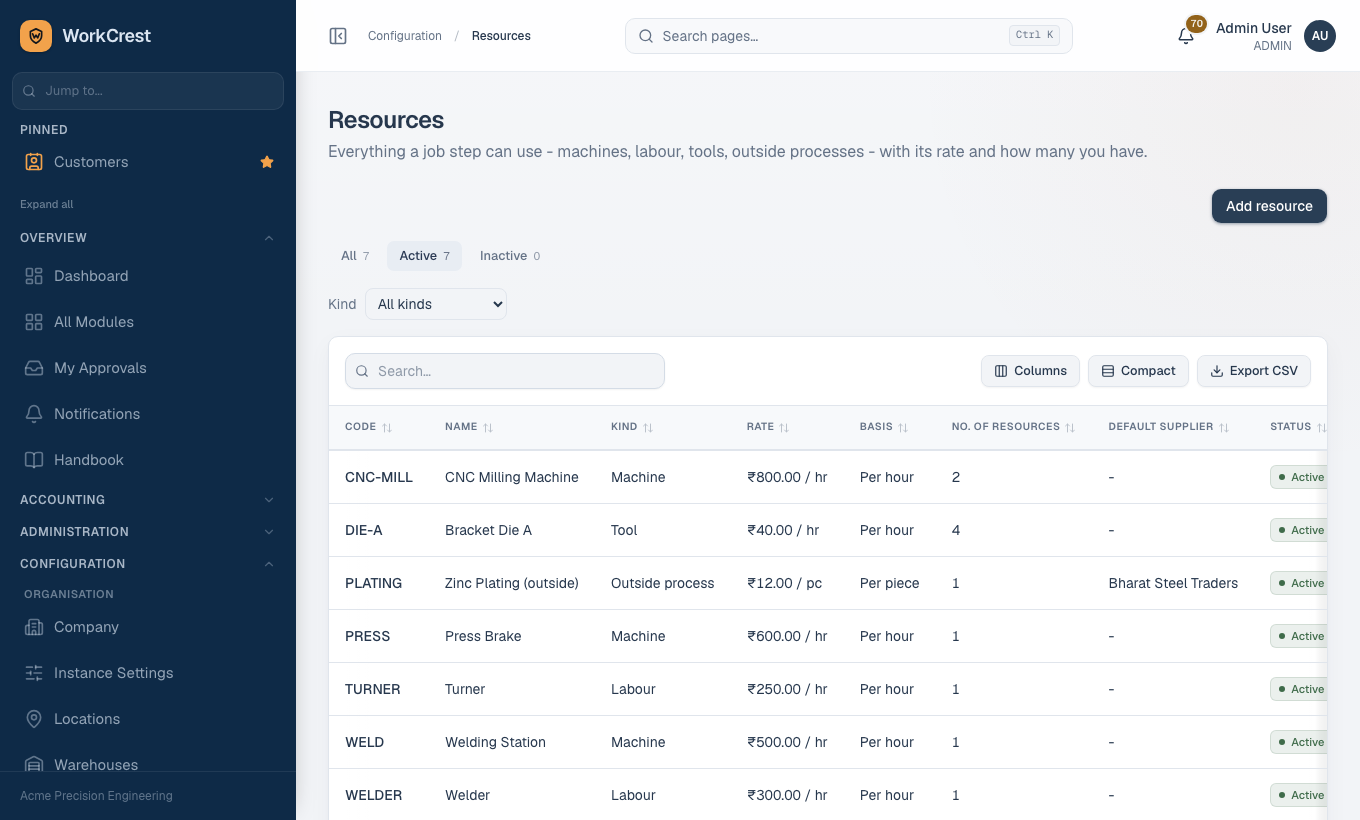This screenshot has width=1360, height=820.
Task: Focus the Search pages field
Action: (849, 36)
